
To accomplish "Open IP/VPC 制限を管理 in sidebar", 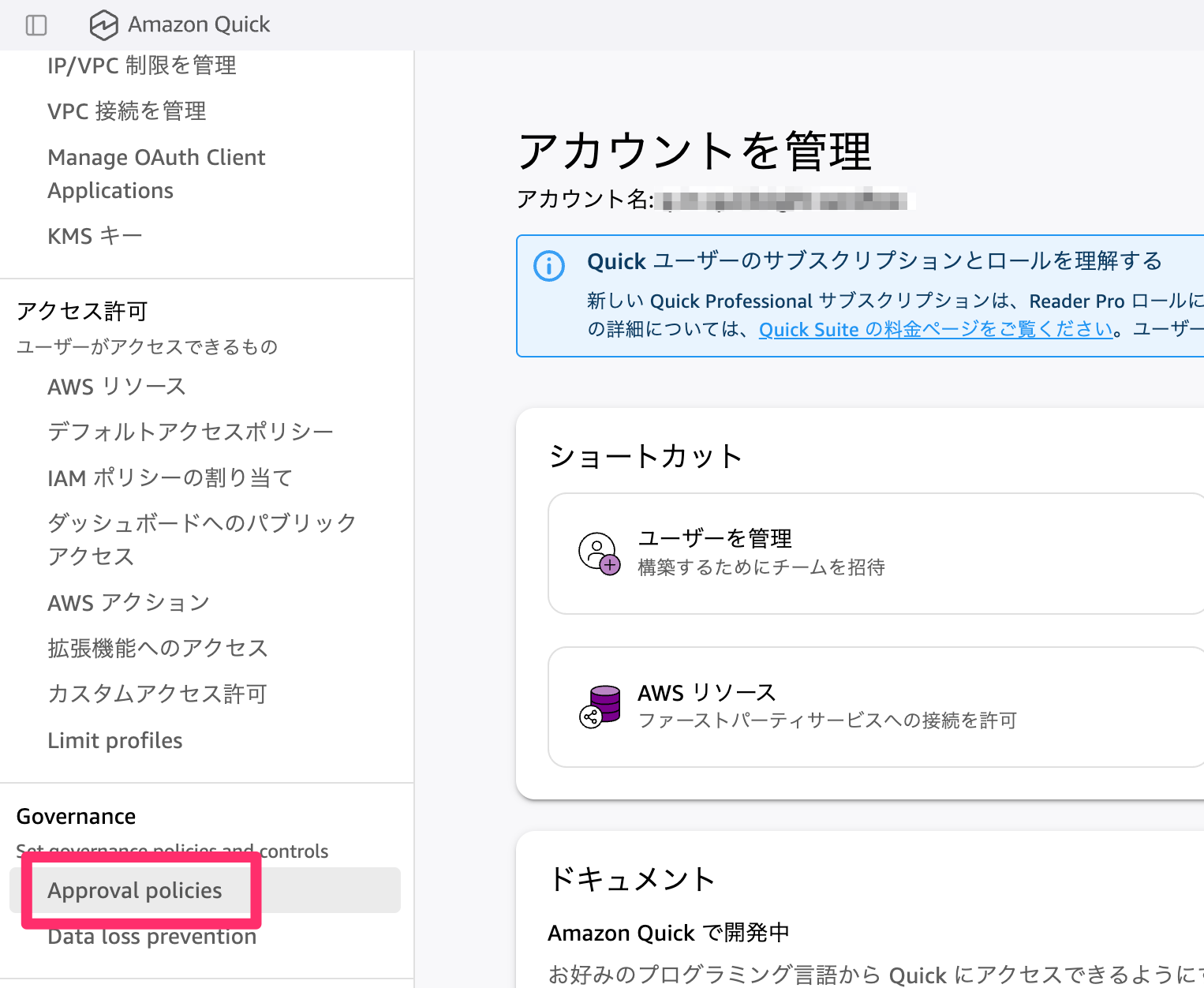I will (142, 65).
